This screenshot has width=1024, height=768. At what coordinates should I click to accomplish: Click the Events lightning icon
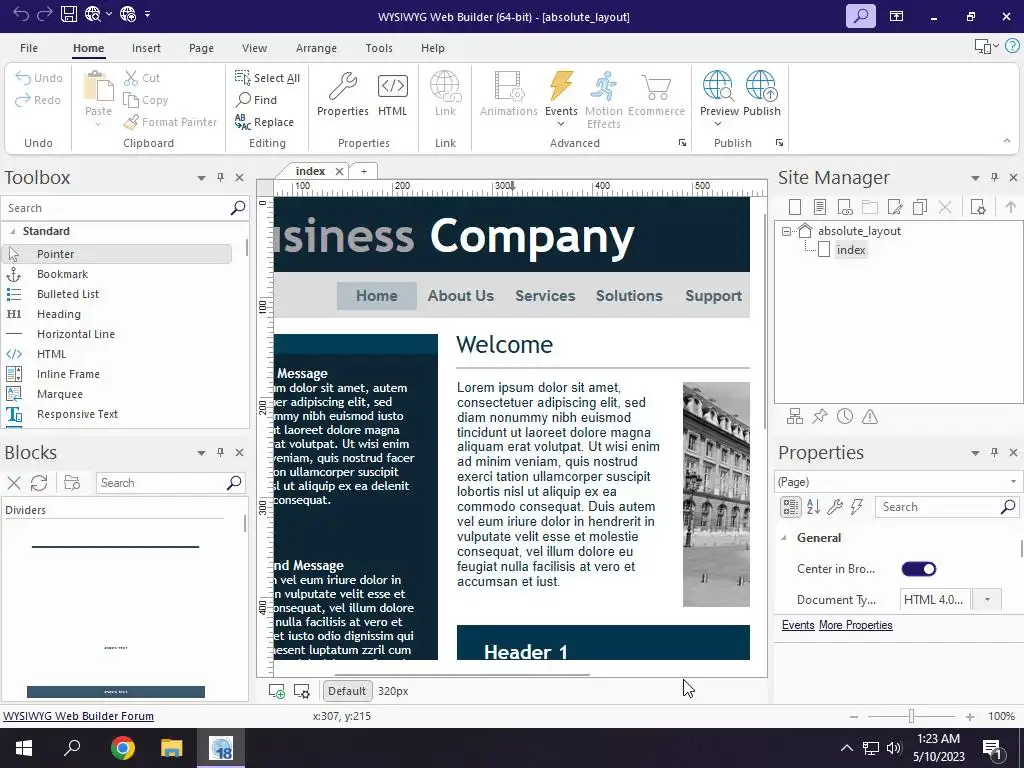click(x=561, y=86)
